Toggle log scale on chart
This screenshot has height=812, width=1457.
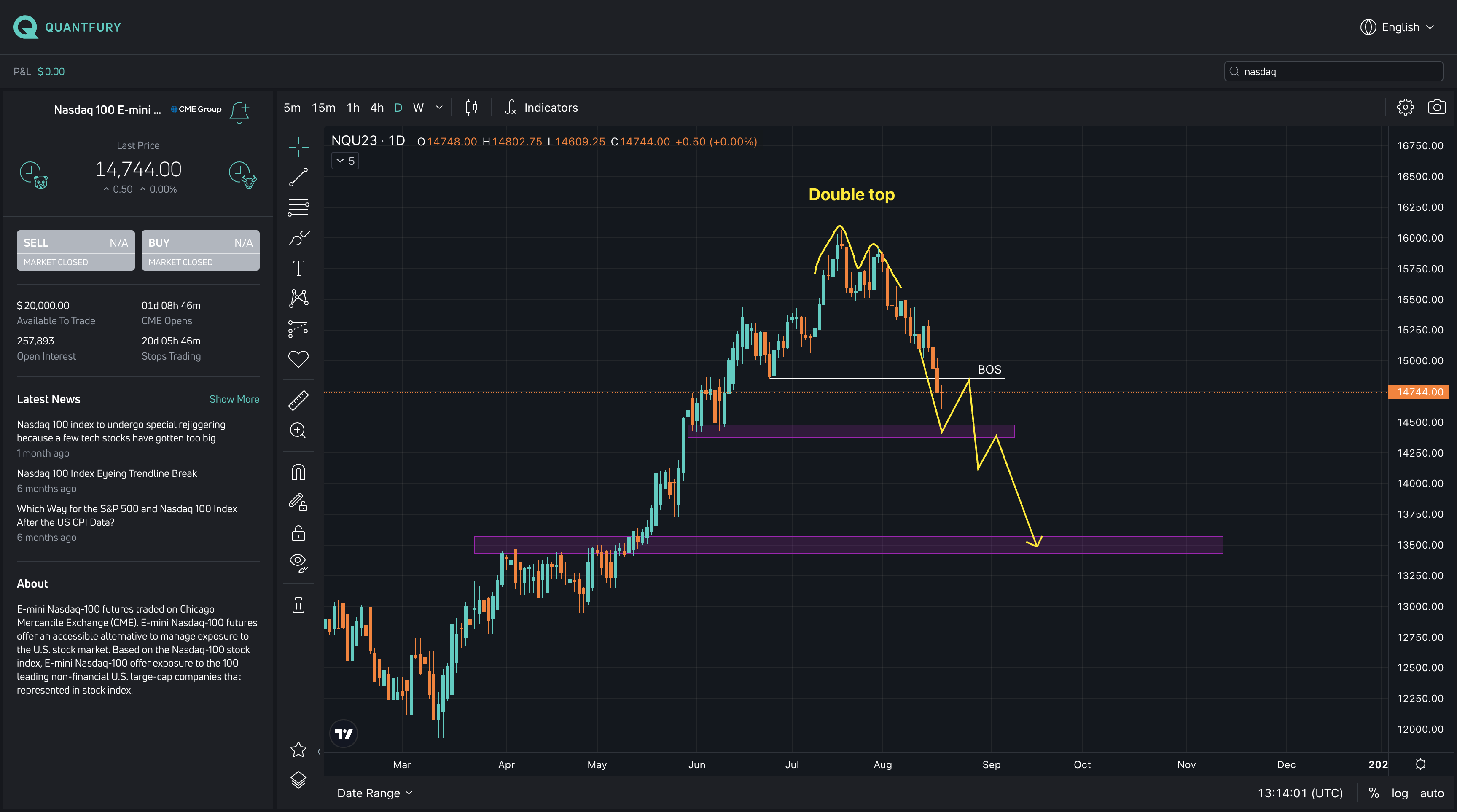tap(1399, 793)
